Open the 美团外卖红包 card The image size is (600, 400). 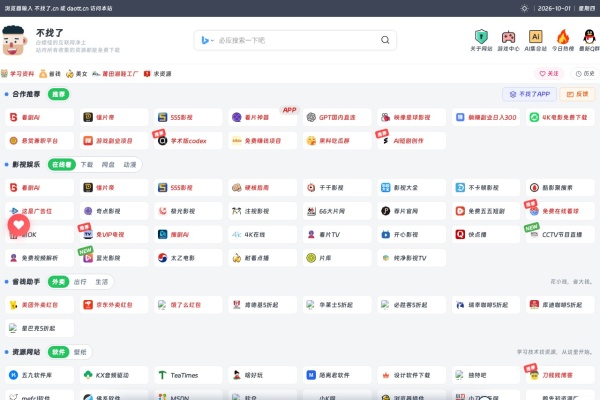coord(39,305)
